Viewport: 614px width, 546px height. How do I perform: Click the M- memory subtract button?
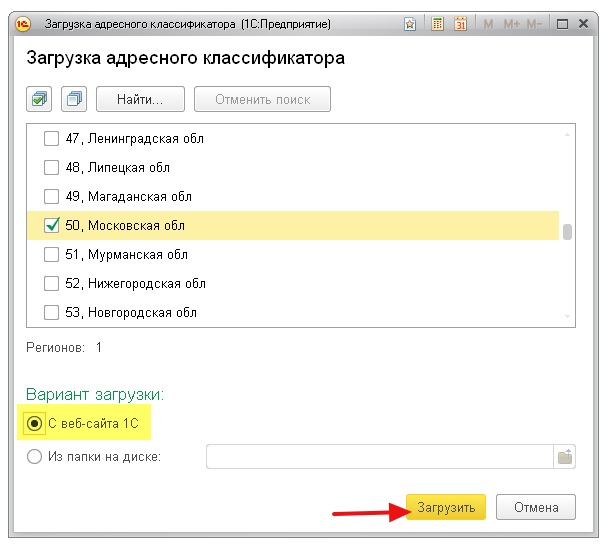pos(534,24)
